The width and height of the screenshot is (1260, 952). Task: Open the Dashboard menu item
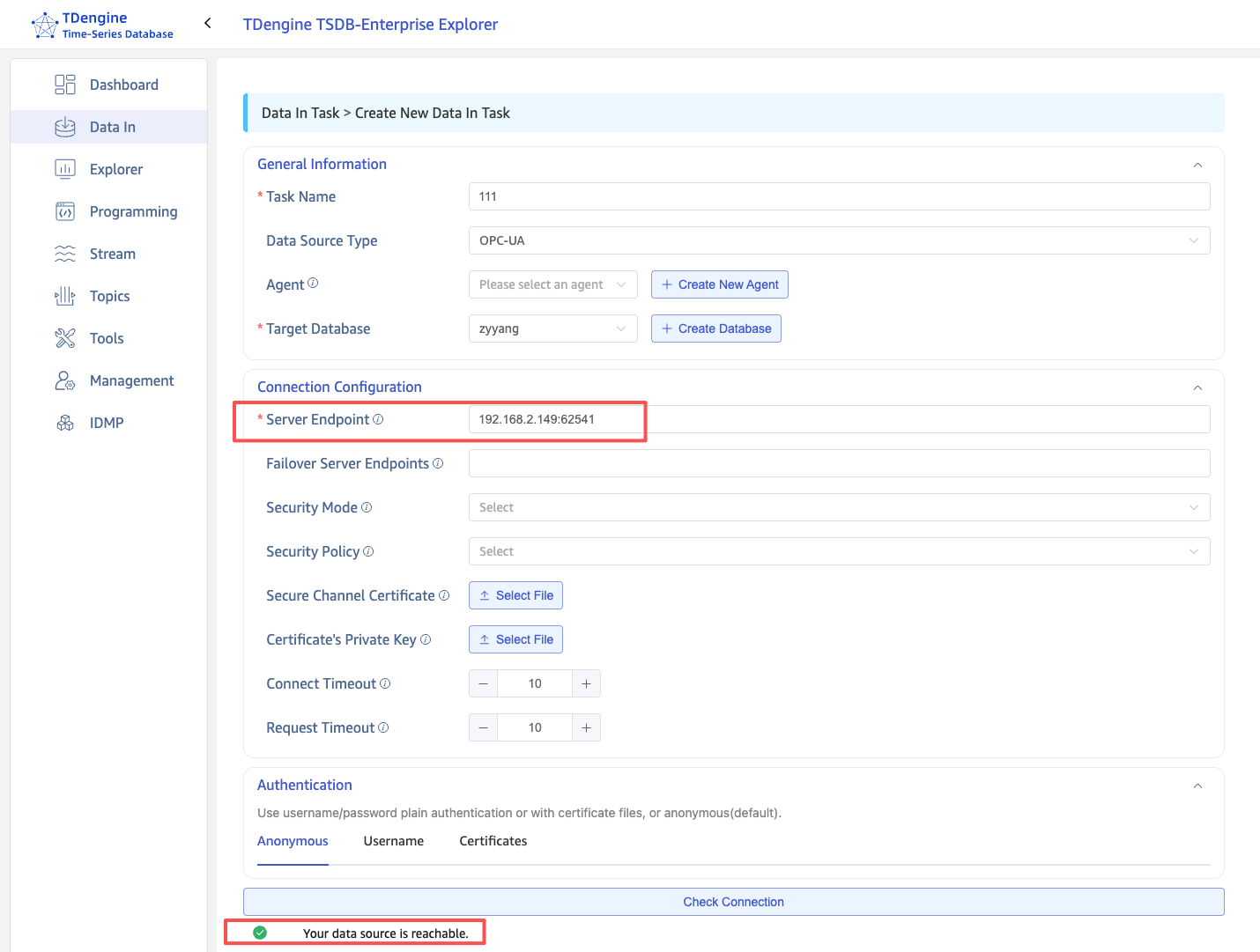pyautogui.click(x=109, y=85)
